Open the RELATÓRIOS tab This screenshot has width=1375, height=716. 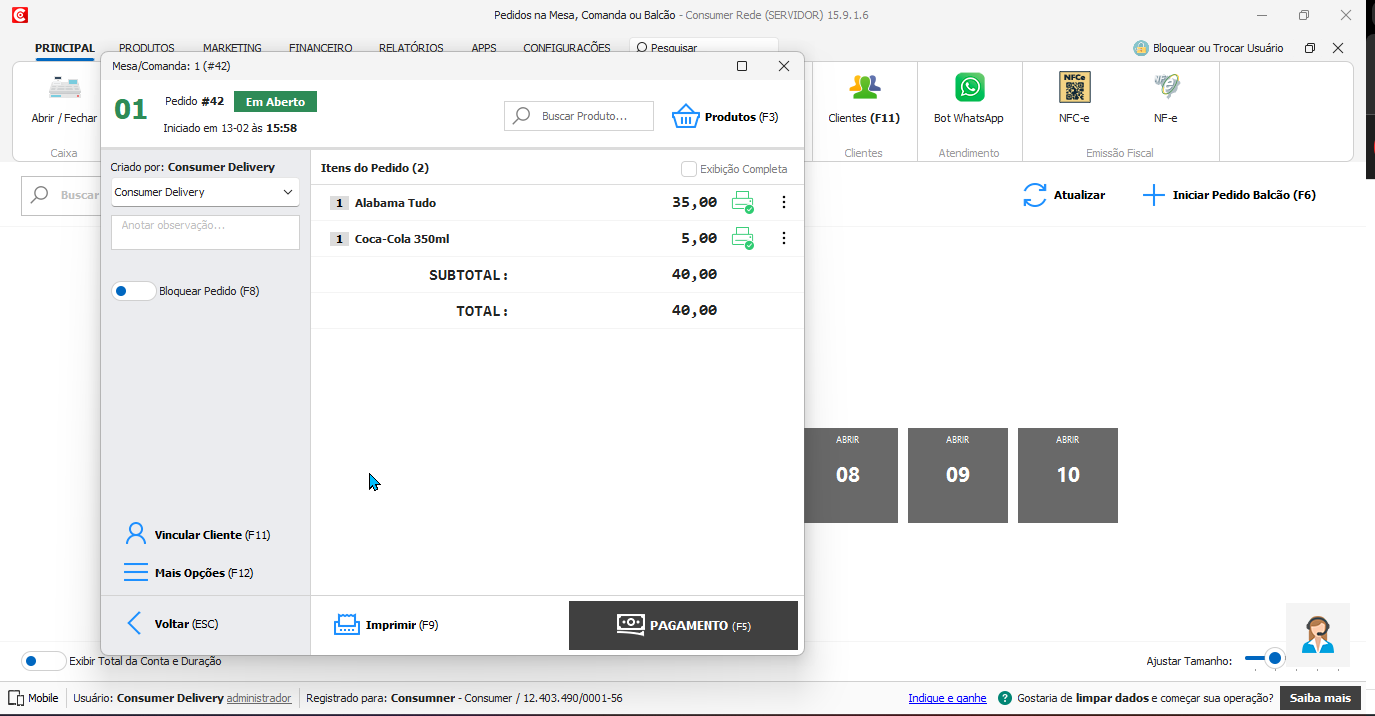pos(410,48)
